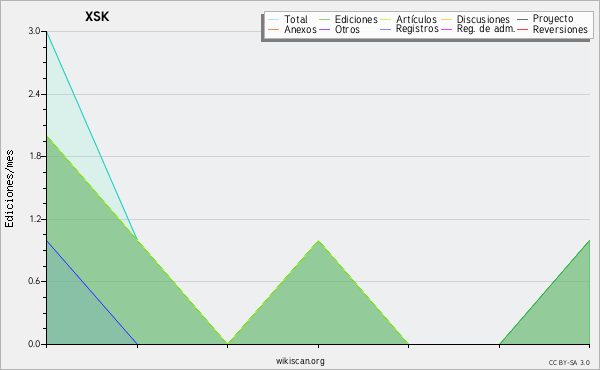
Task: Click the orange Anexos line swatch
Action: (274, 29)
